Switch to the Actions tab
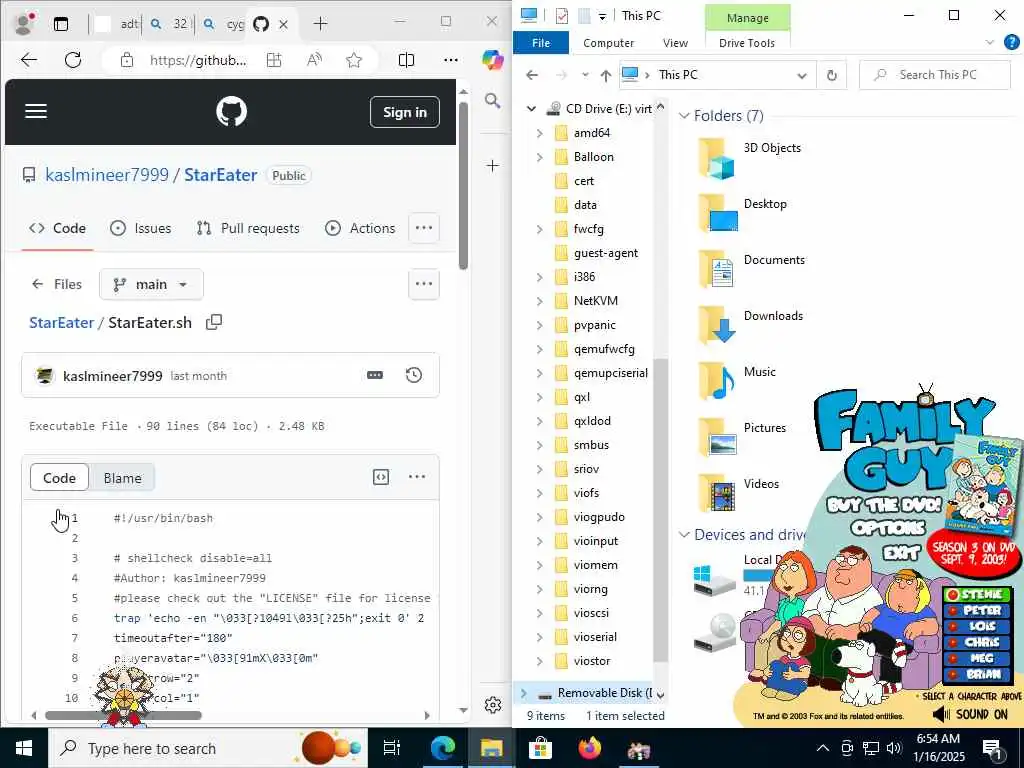Screen dimensions: 1024x768 point(360,228)
